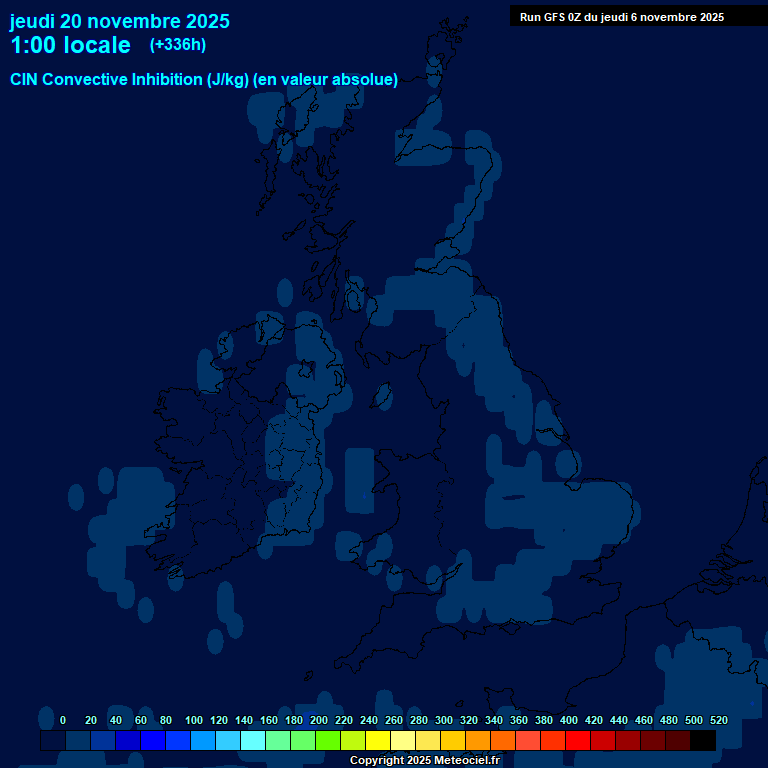Pick the black swatch at legend's right end
The height and width of the screenshot is (768, 768).
703,741
